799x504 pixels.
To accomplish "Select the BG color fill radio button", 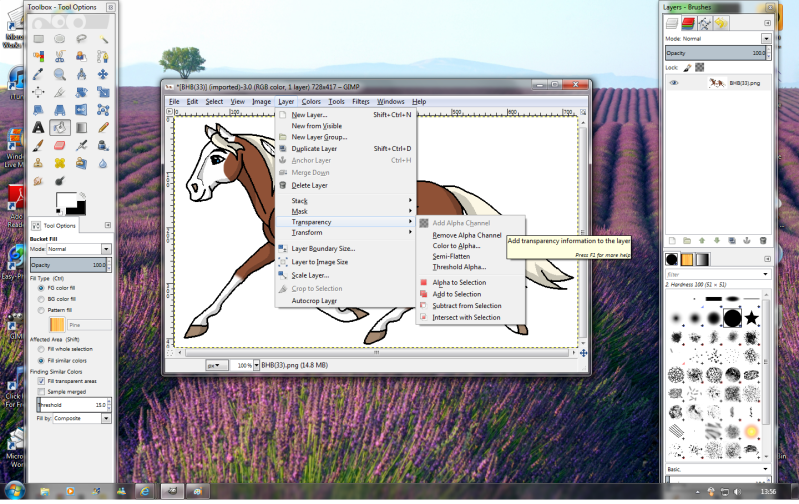I will click(41, 299).
